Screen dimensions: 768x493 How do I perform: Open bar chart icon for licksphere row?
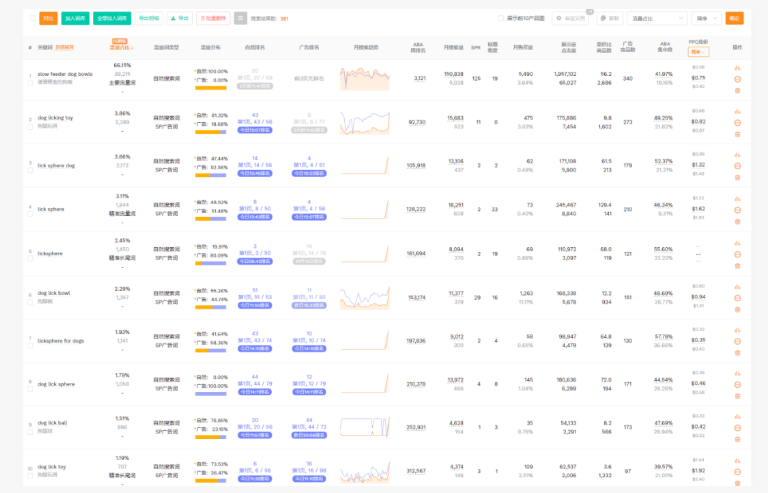coord(737,243)
